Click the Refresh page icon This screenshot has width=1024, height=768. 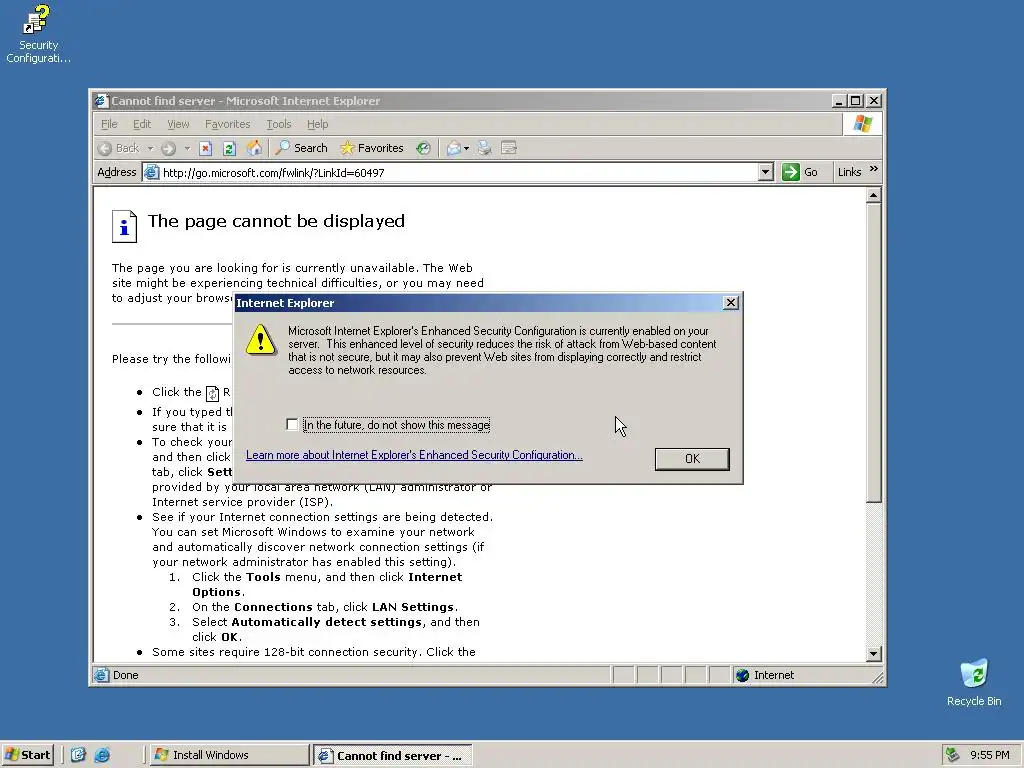click(x=229, y=148)
